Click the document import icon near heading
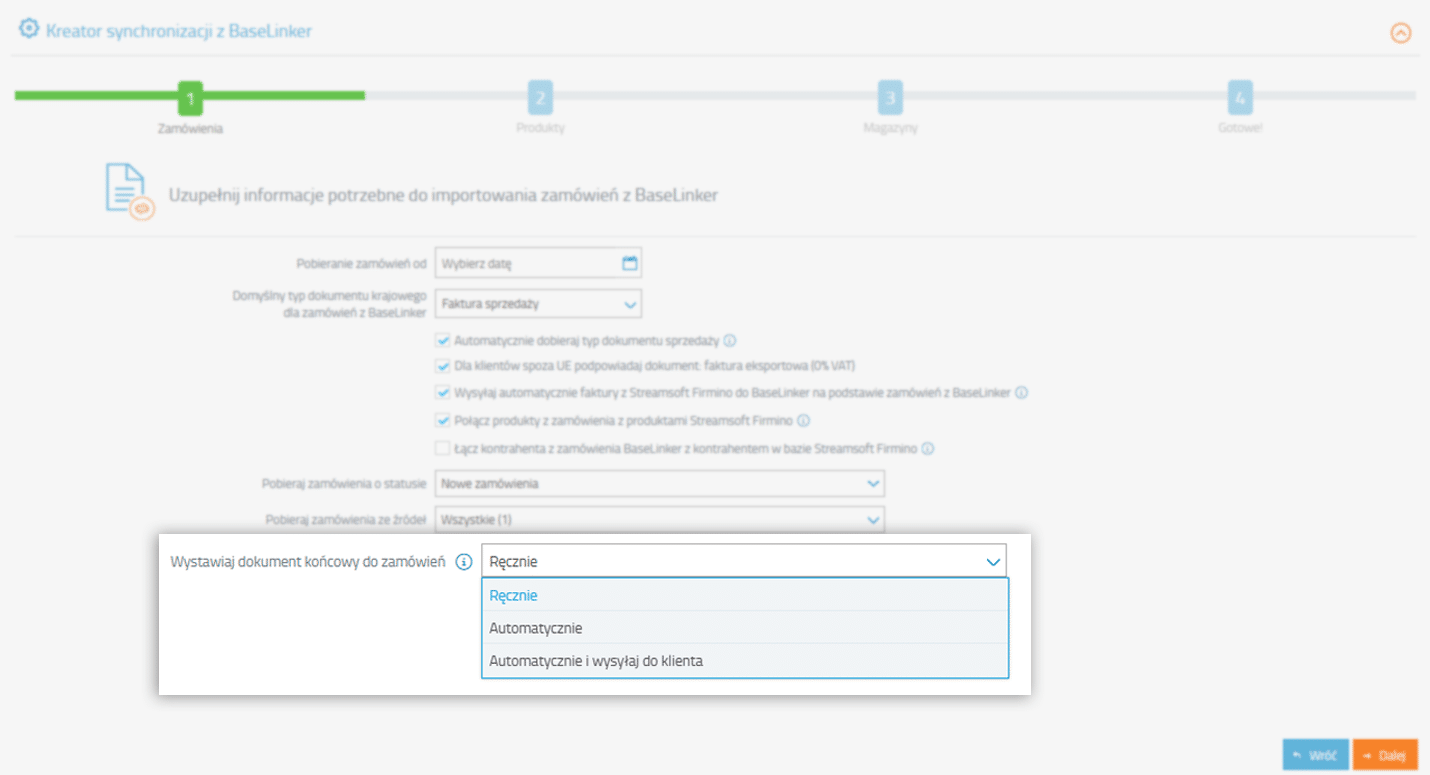Viewport: 1430px width, 775px height. coord(130,192)
